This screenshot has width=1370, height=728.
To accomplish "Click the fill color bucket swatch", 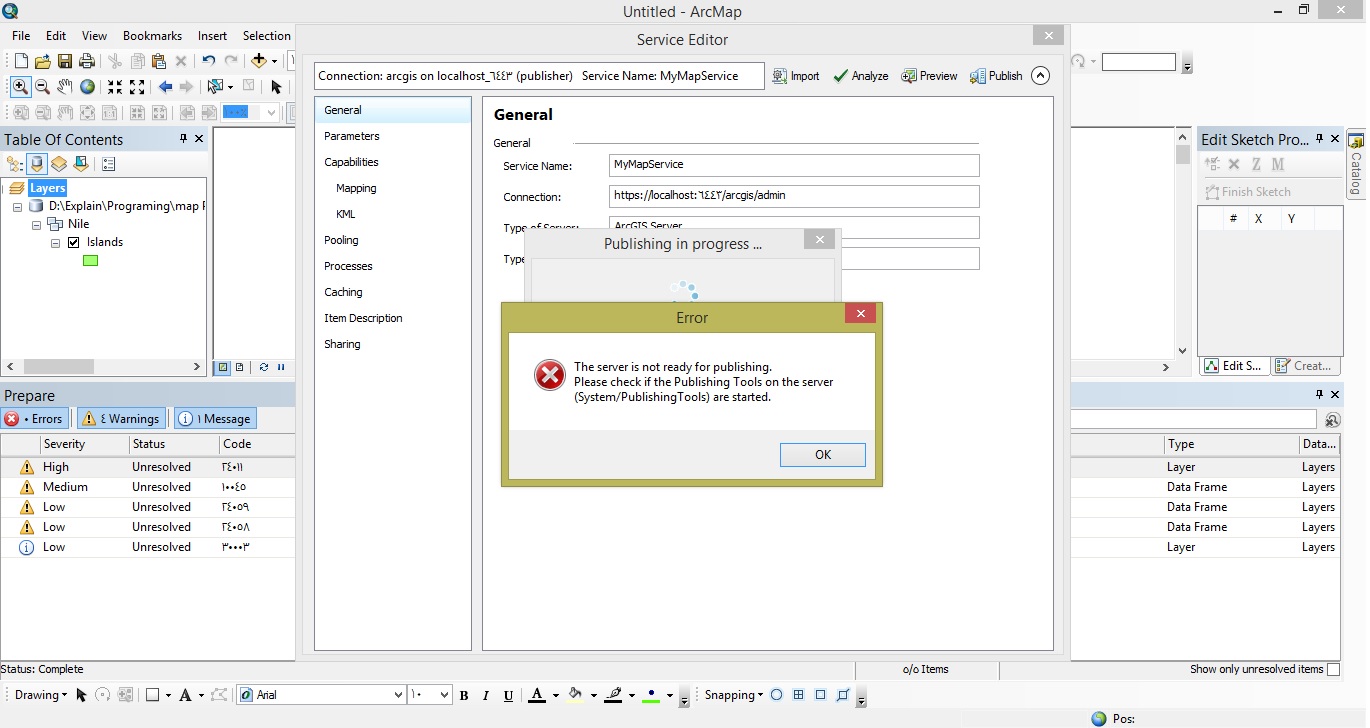I will point(575,696).
